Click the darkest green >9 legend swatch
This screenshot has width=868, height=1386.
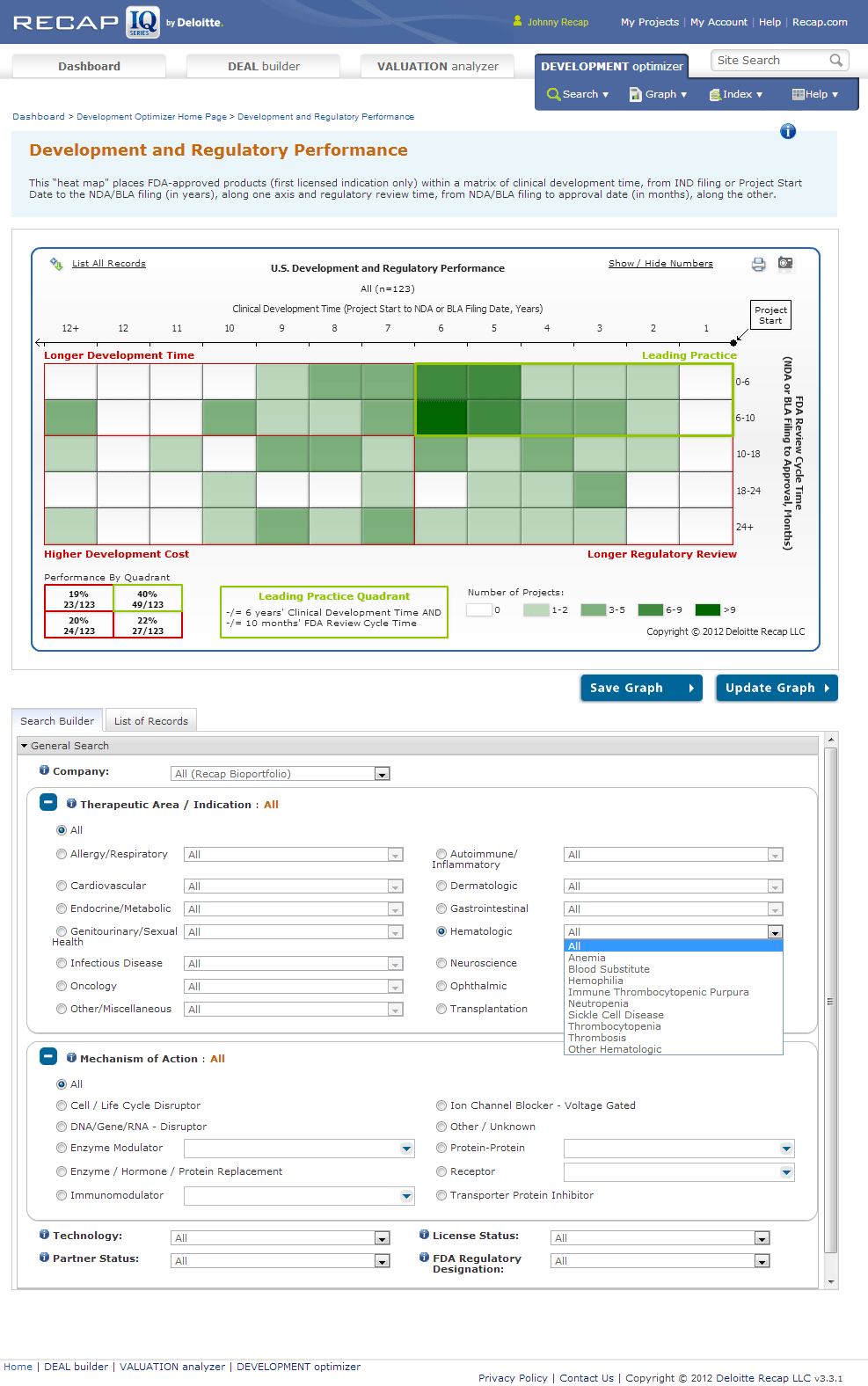(708, 609)
